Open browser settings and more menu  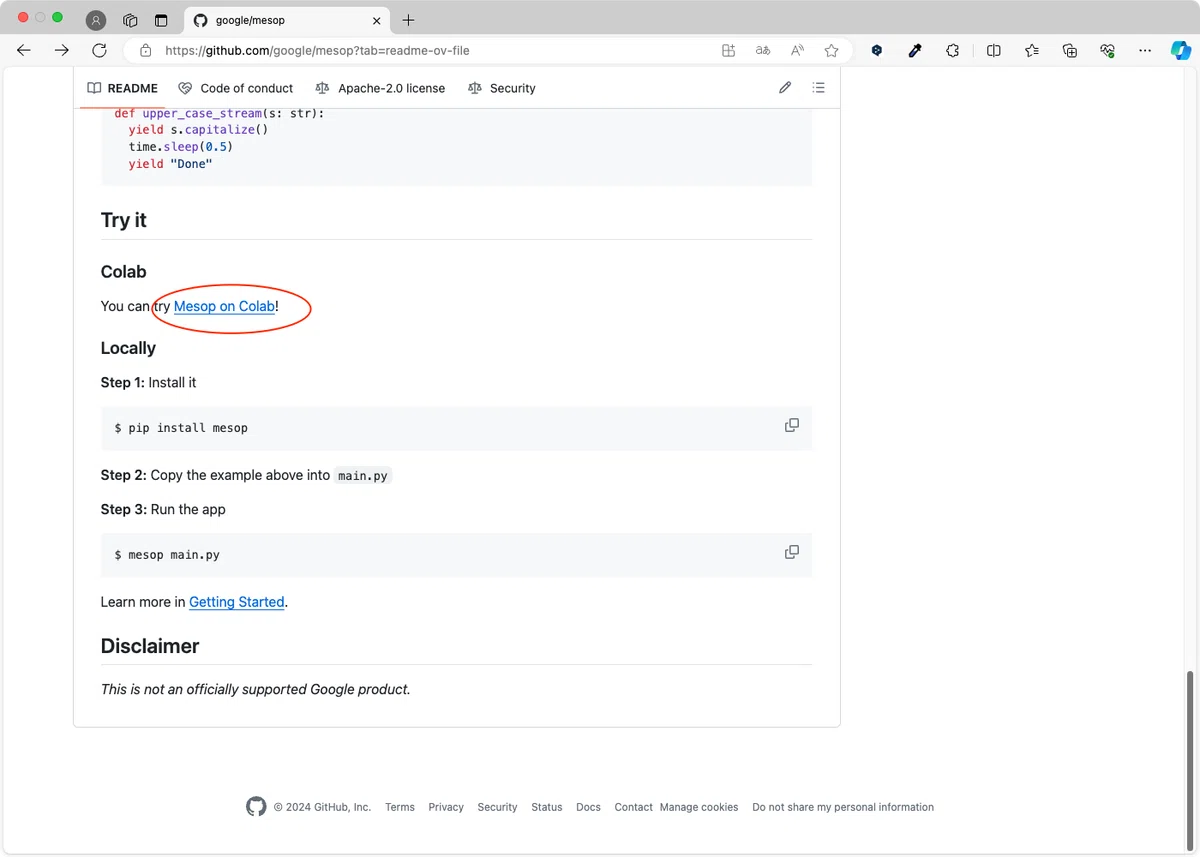[x=1145, y=50]
